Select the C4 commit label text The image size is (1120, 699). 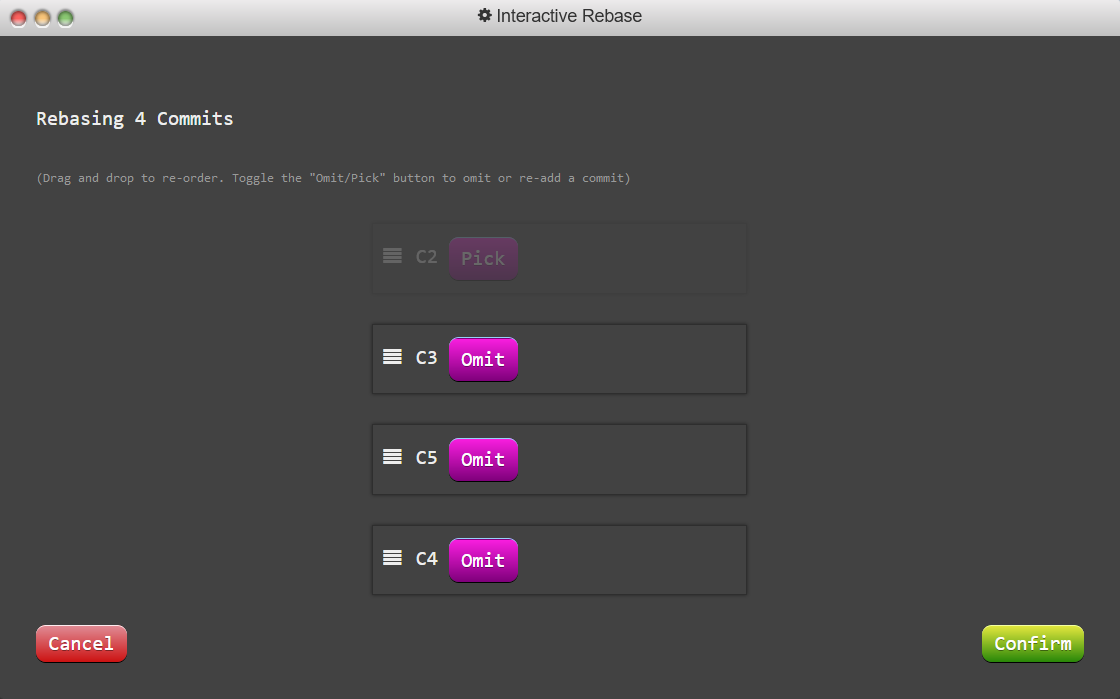click(x=426, y=558)
